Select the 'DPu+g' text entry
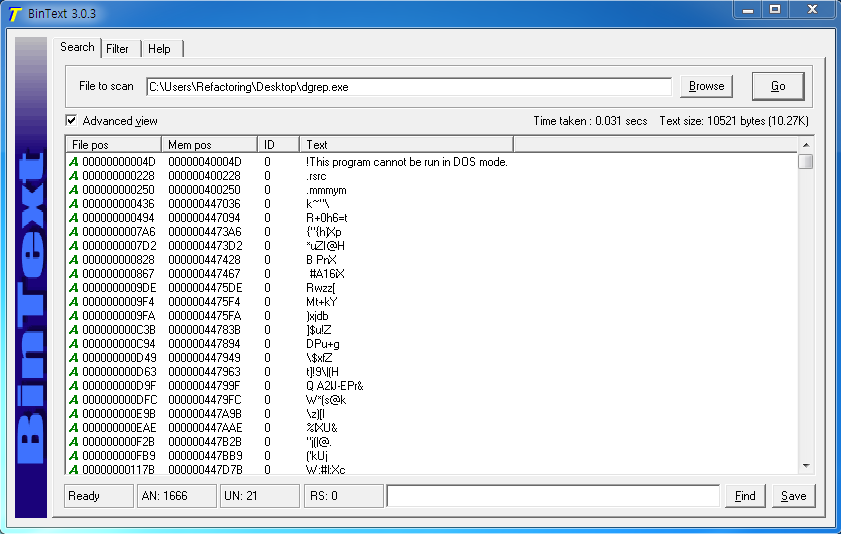 click(323, 344)
